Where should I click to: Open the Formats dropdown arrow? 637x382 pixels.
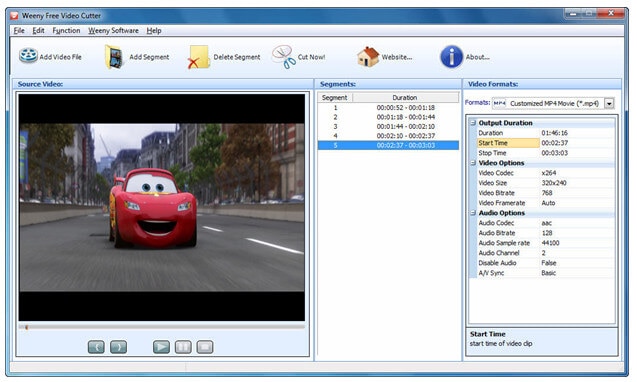[x=609, y=104]
